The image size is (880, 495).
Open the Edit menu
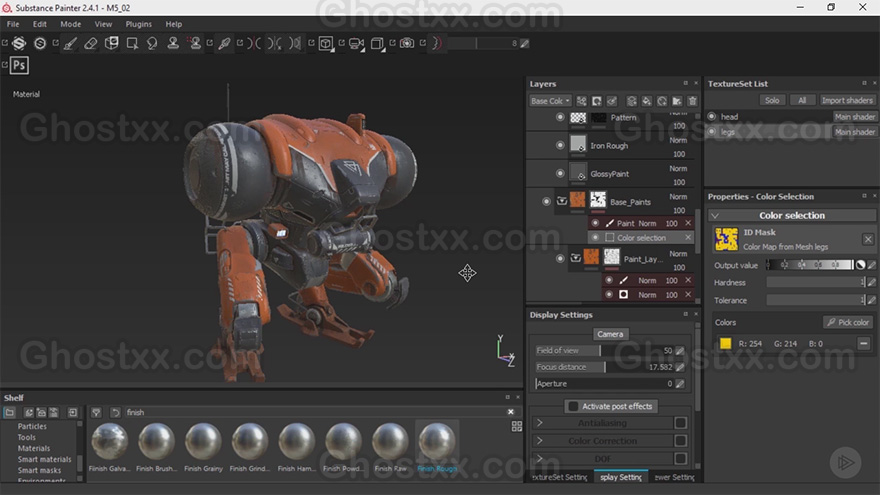(x=40, y=24)
